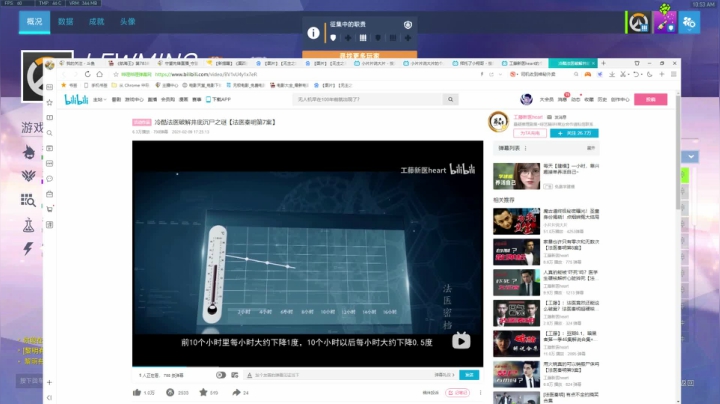This screenshot has width=720, height=404.
Task: Open 下载APP link in header
Action: click(x=218, y=99)
